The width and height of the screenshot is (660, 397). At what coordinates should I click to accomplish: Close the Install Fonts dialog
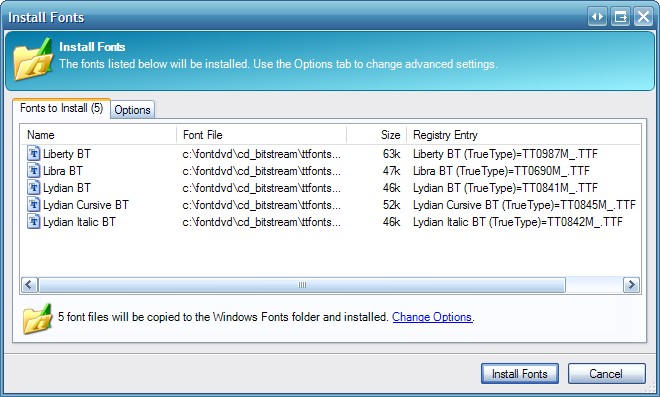coord(644,17)
